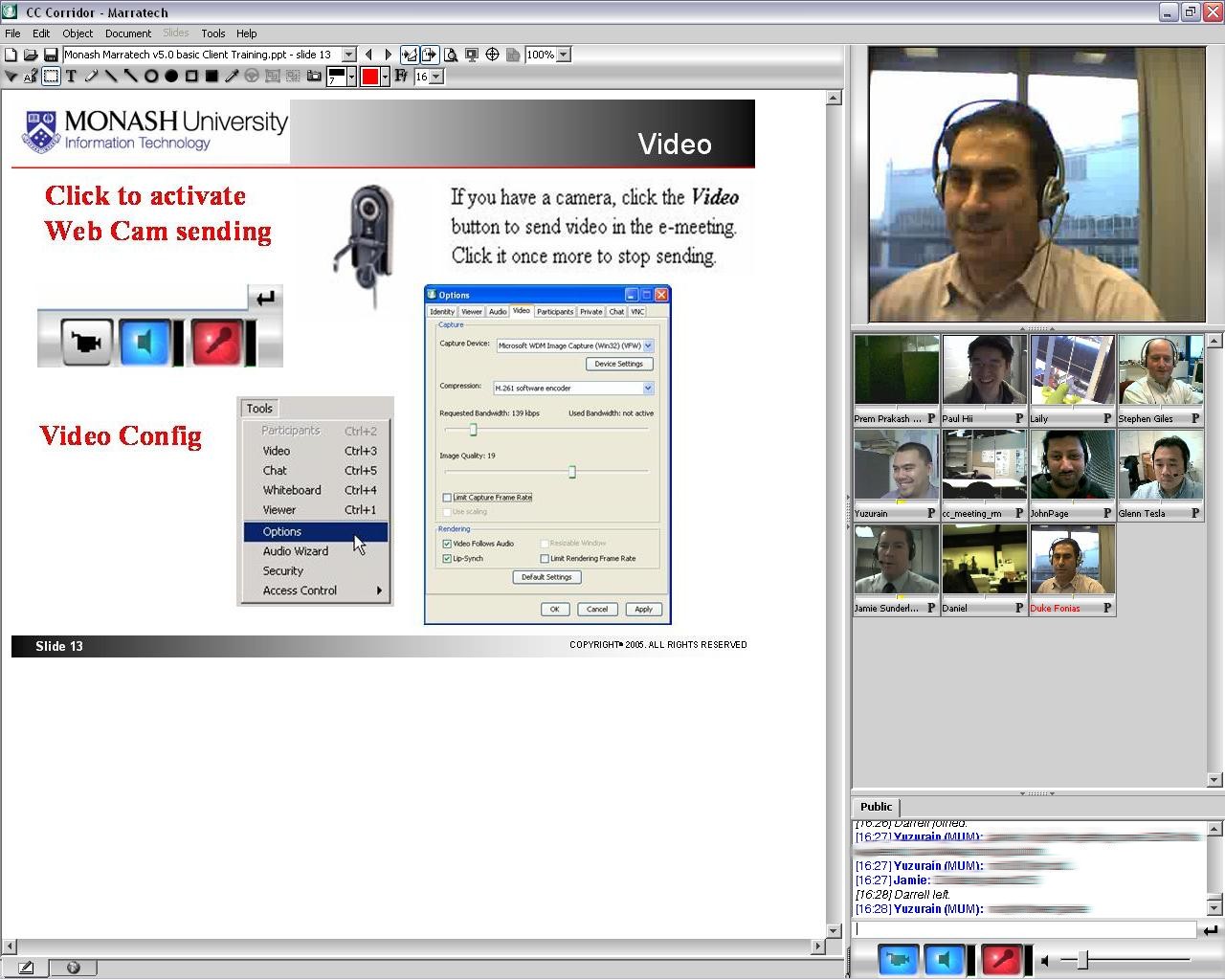Select Laily's video thumbnail
The image size is (1225, 980).
1072,371
